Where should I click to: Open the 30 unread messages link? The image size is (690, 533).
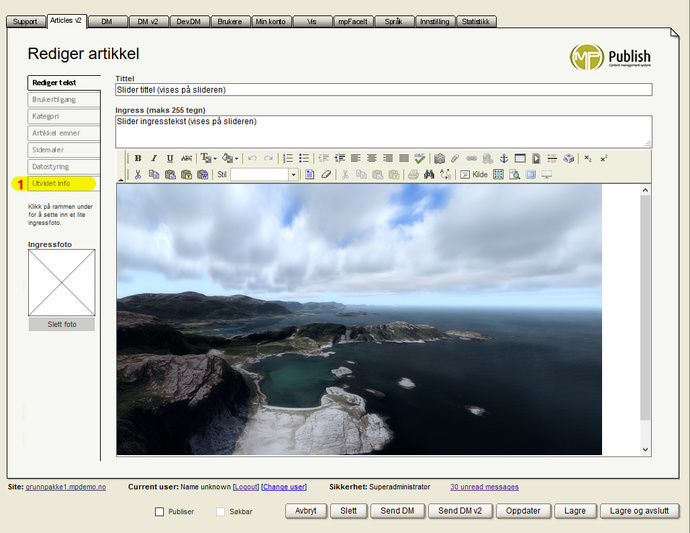coord(484,487)
